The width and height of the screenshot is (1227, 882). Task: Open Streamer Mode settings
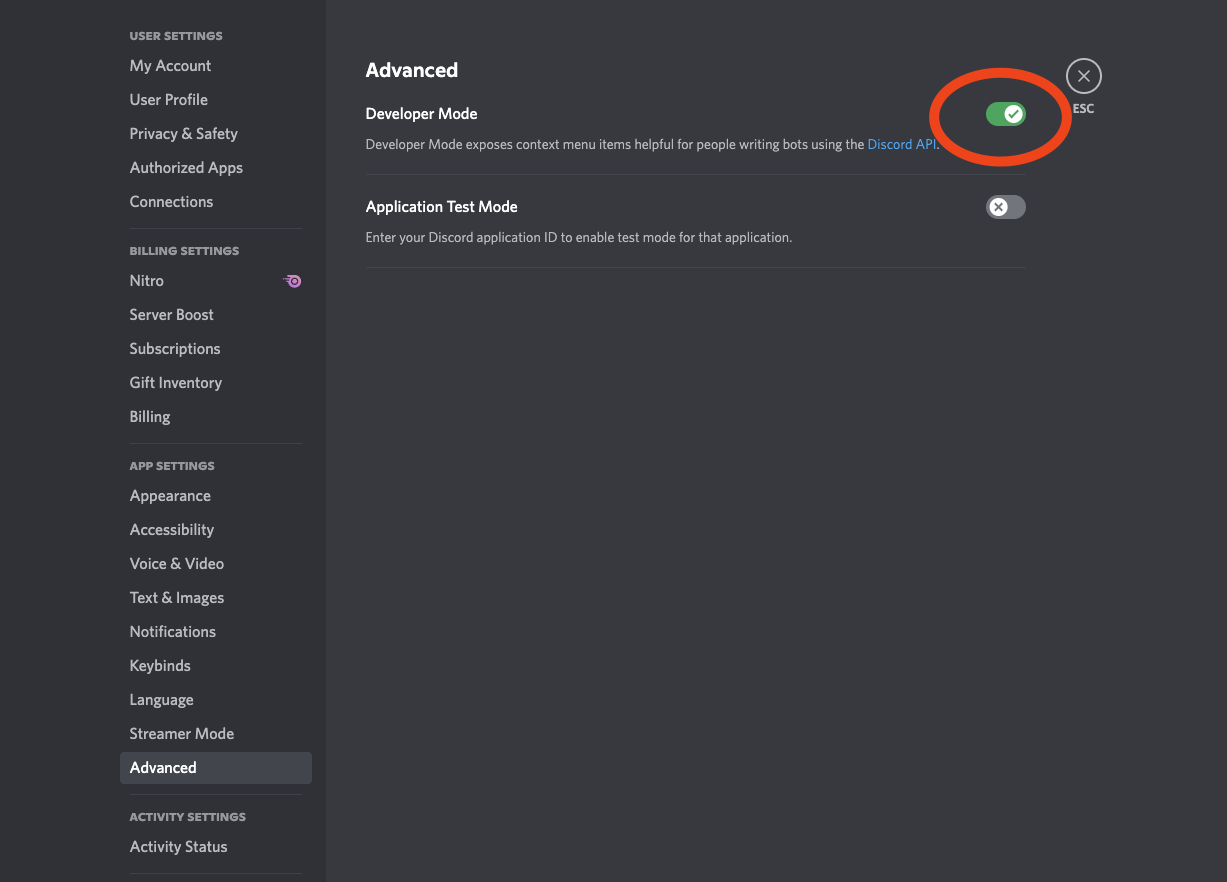click(181, 733)
